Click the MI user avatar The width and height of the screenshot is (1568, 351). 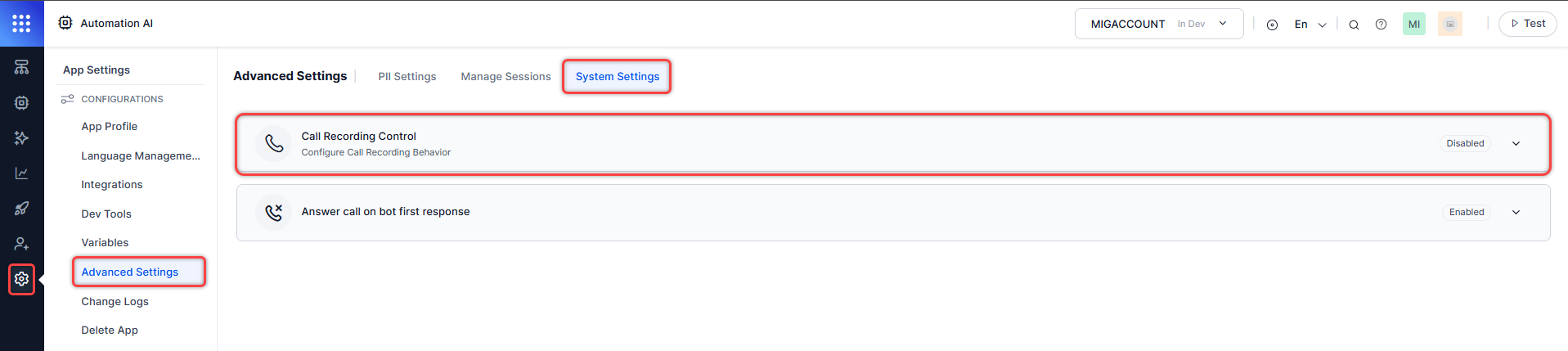pos(1413,25)
